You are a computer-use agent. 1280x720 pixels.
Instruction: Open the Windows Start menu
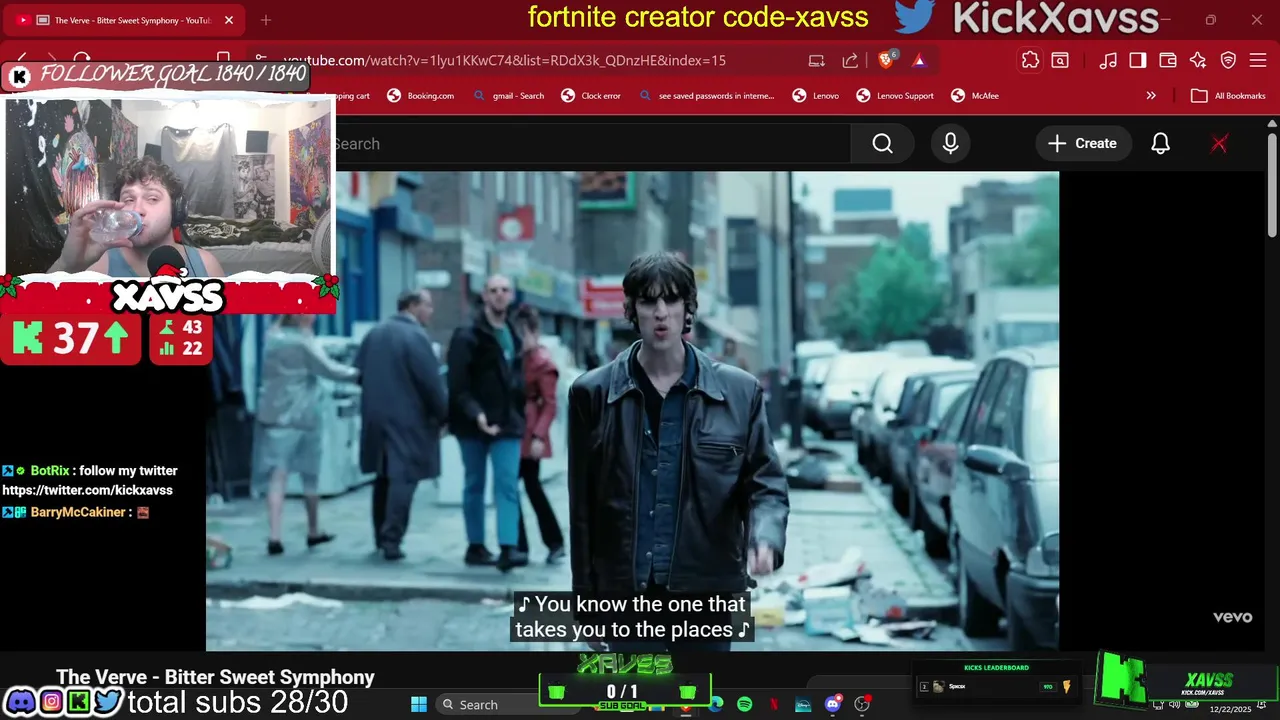[x=419, y=704]
